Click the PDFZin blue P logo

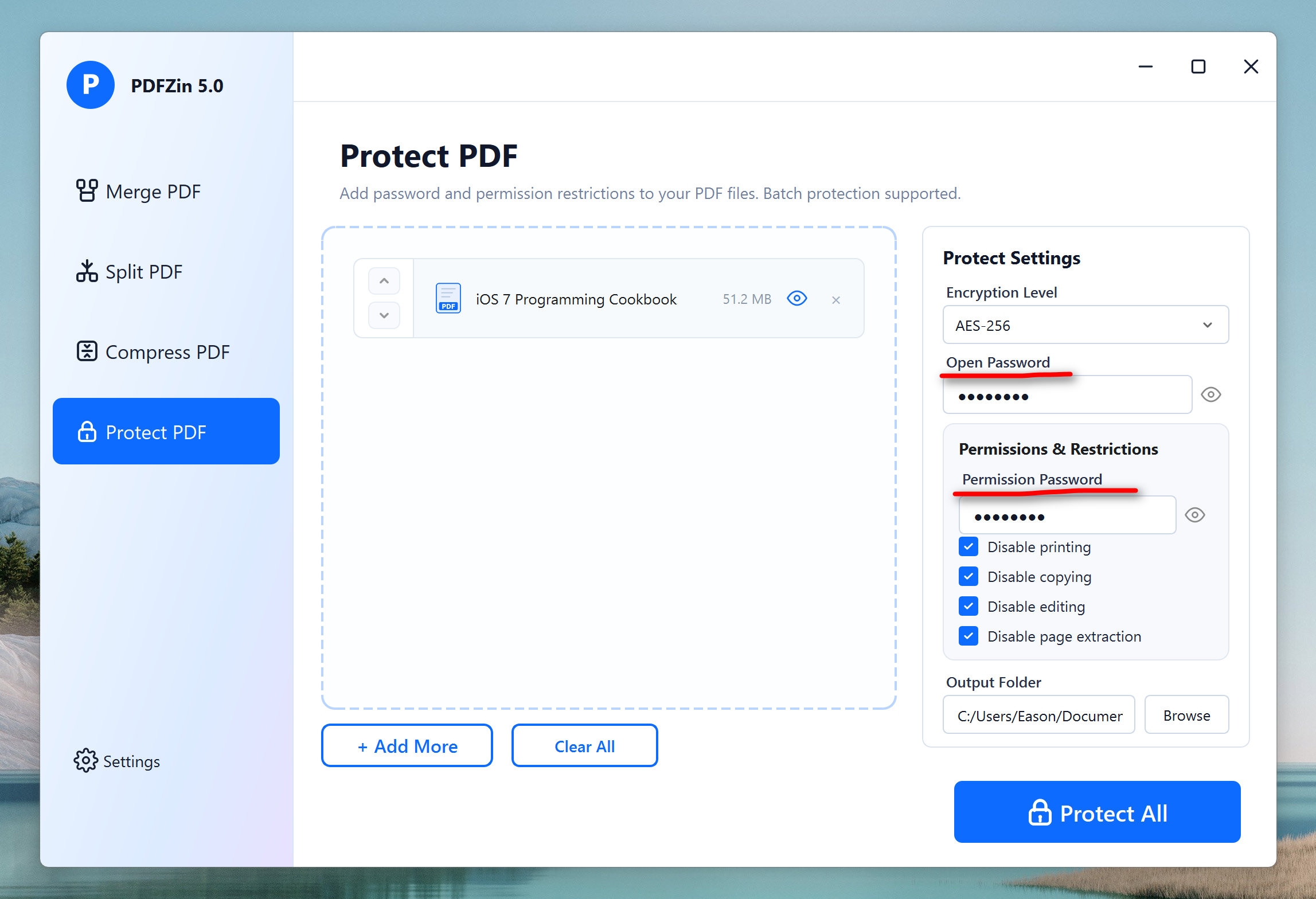tap(90, 85)
